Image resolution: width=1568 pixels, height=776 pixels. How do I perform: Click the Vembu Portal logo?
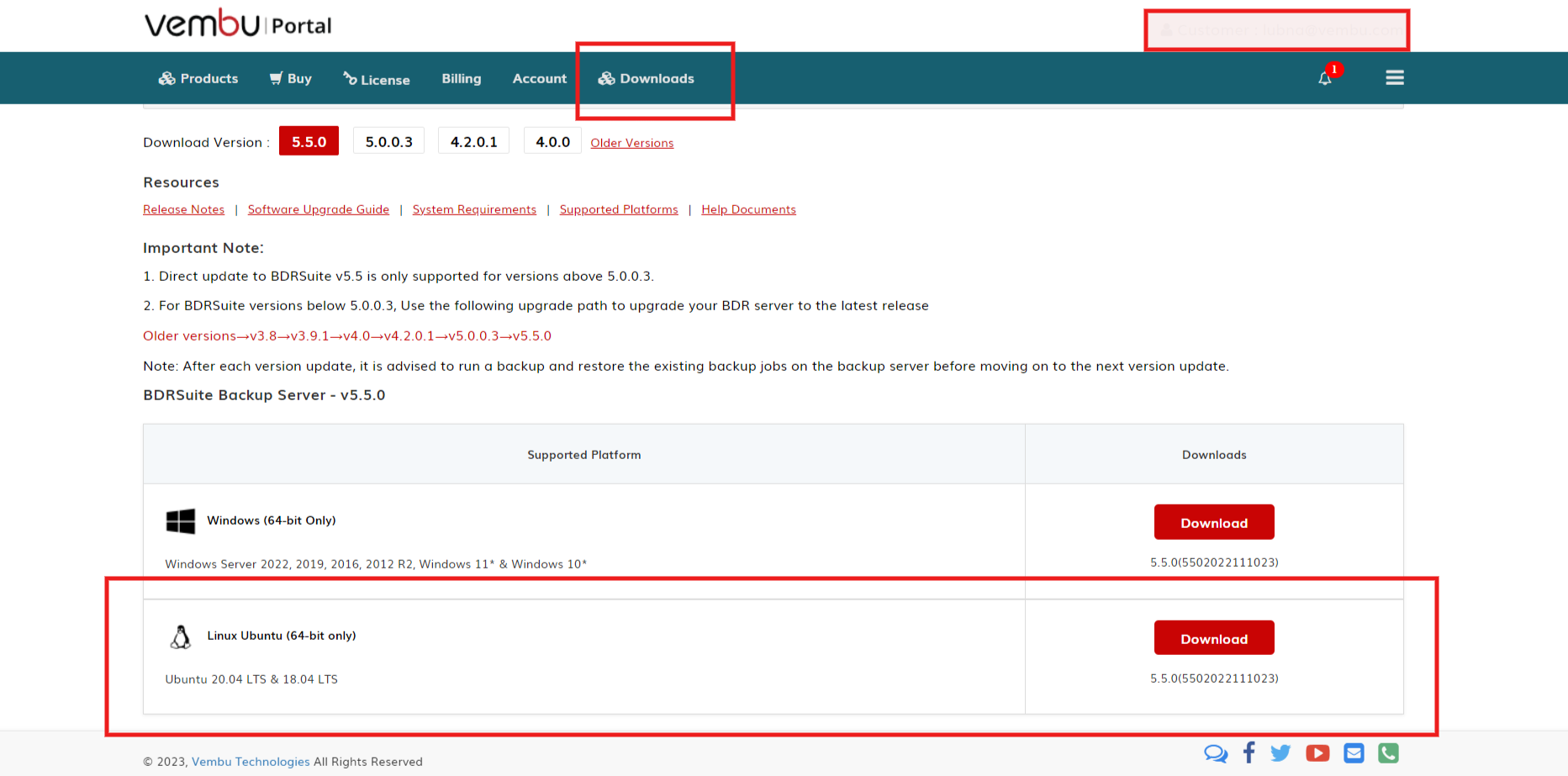238,24
